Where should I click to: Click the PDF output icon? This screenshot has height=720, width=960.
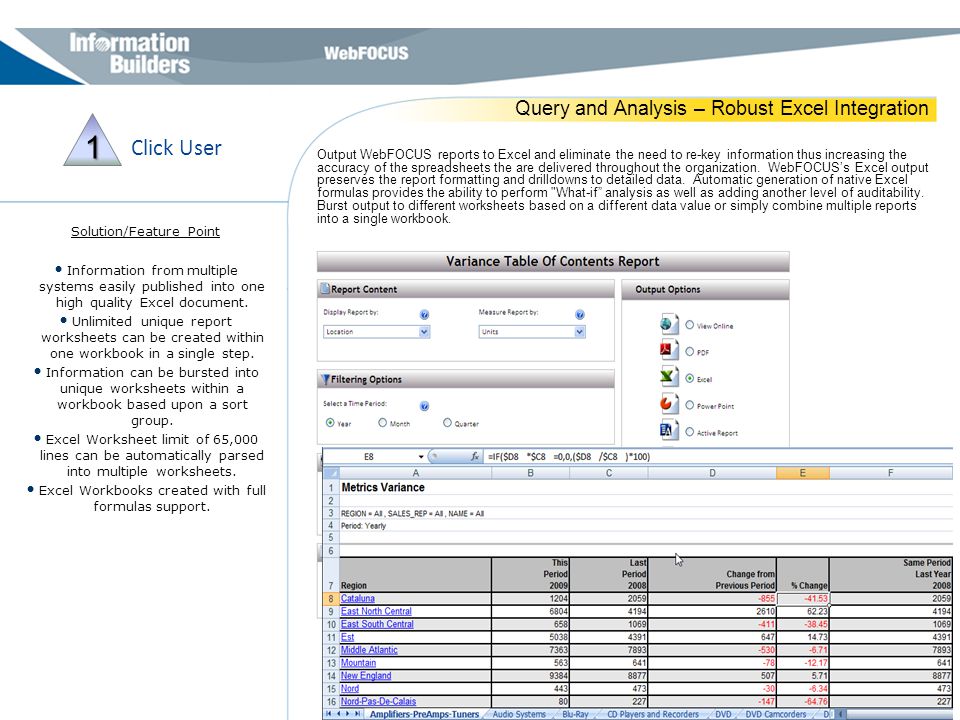[669, 351]
